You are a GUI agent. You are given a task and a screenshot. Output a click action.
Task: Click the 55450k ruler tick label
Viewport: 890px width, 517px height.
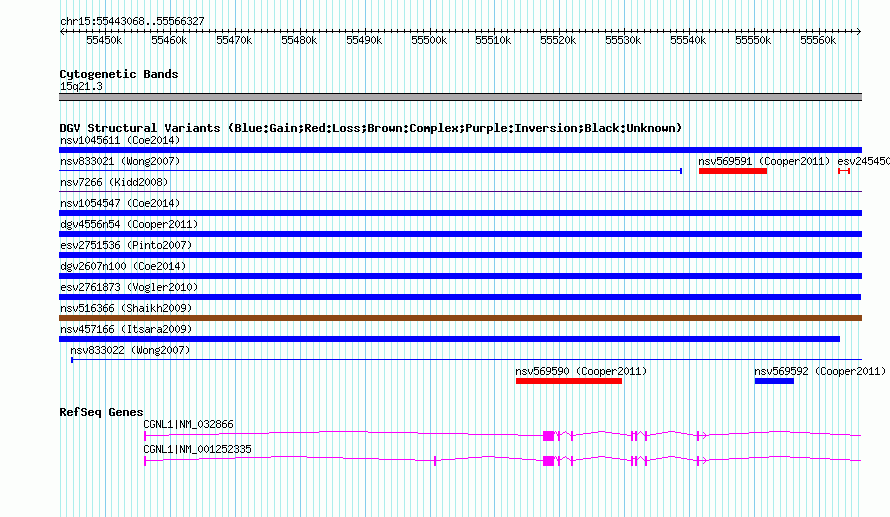click(x=104, y=40)
